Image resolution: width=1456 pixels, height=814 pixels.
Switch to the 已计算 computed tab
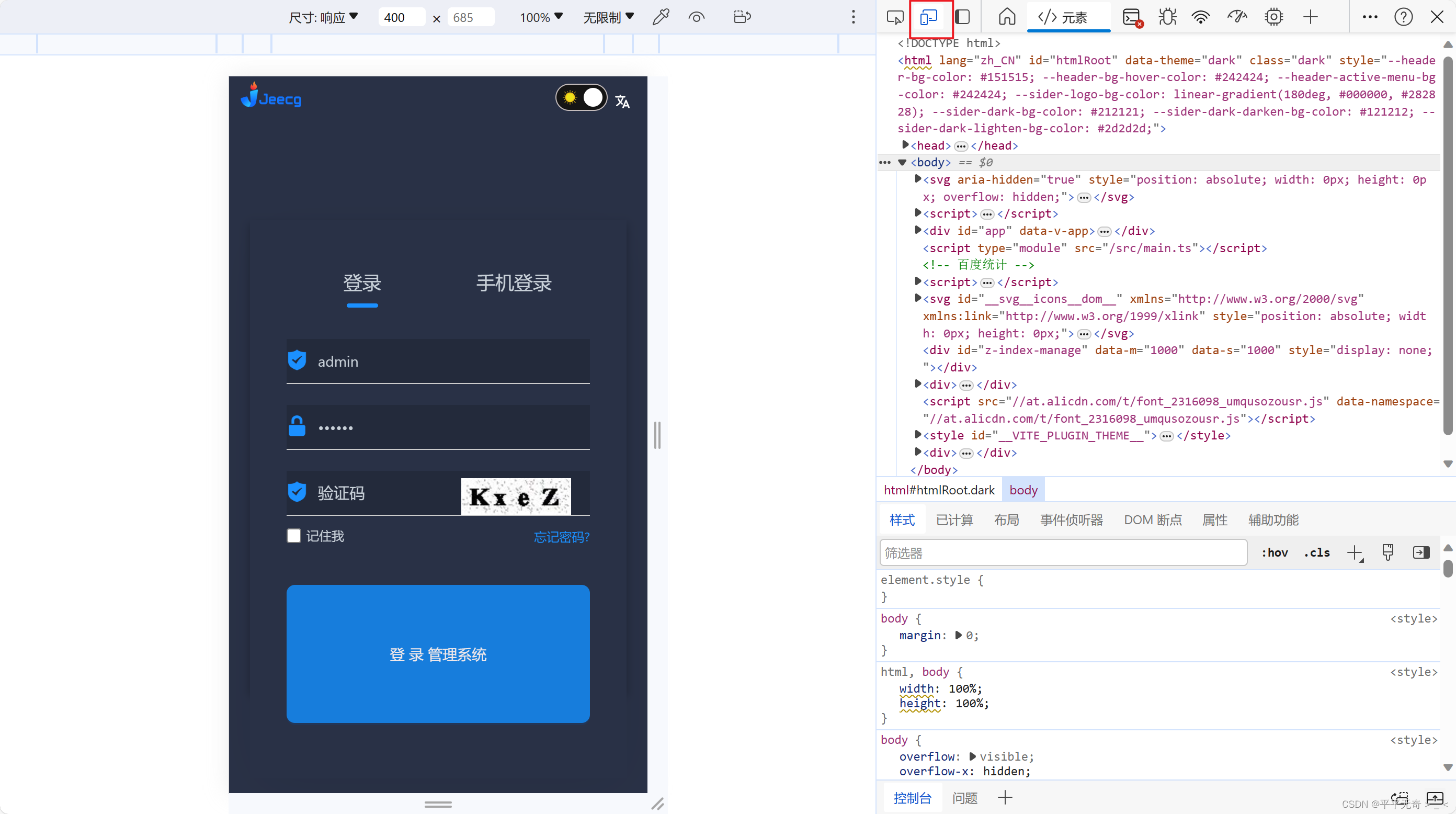coord(954,519)
